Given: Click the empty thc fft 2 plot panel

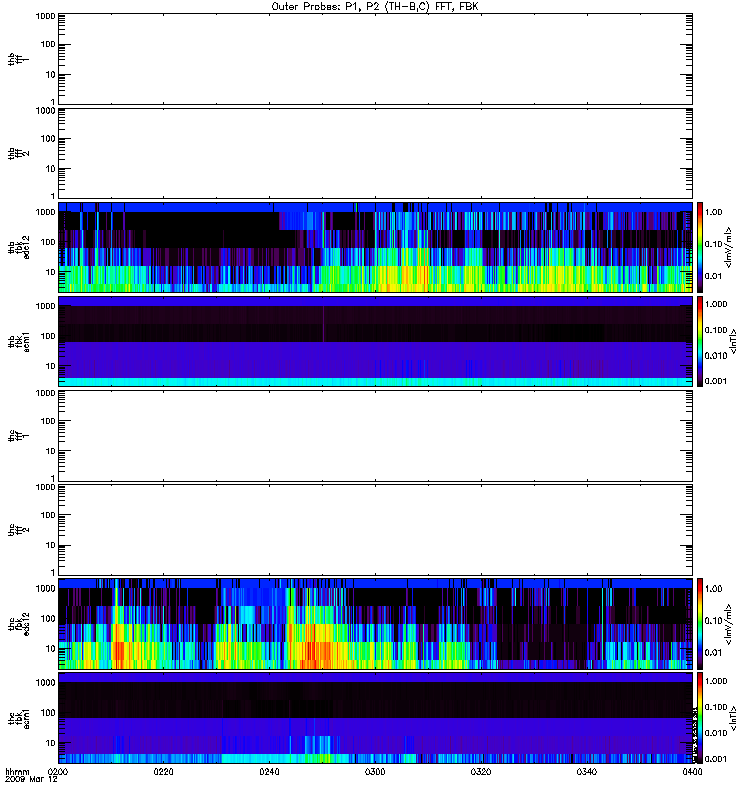Looking at the screenshot, I should click(375, 530).
